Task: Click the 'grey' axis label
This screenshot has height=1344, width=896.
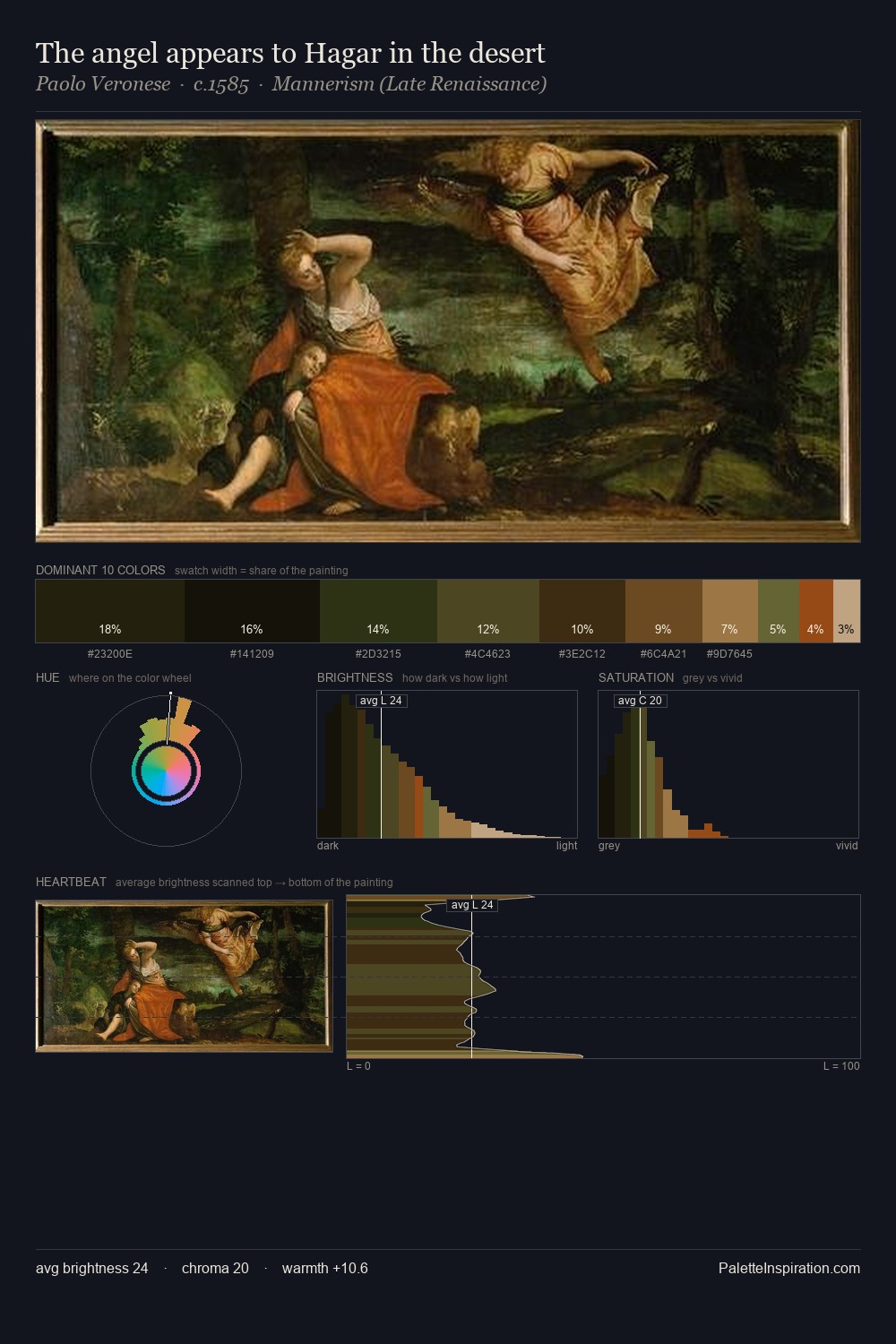Action: pos(609,846)
